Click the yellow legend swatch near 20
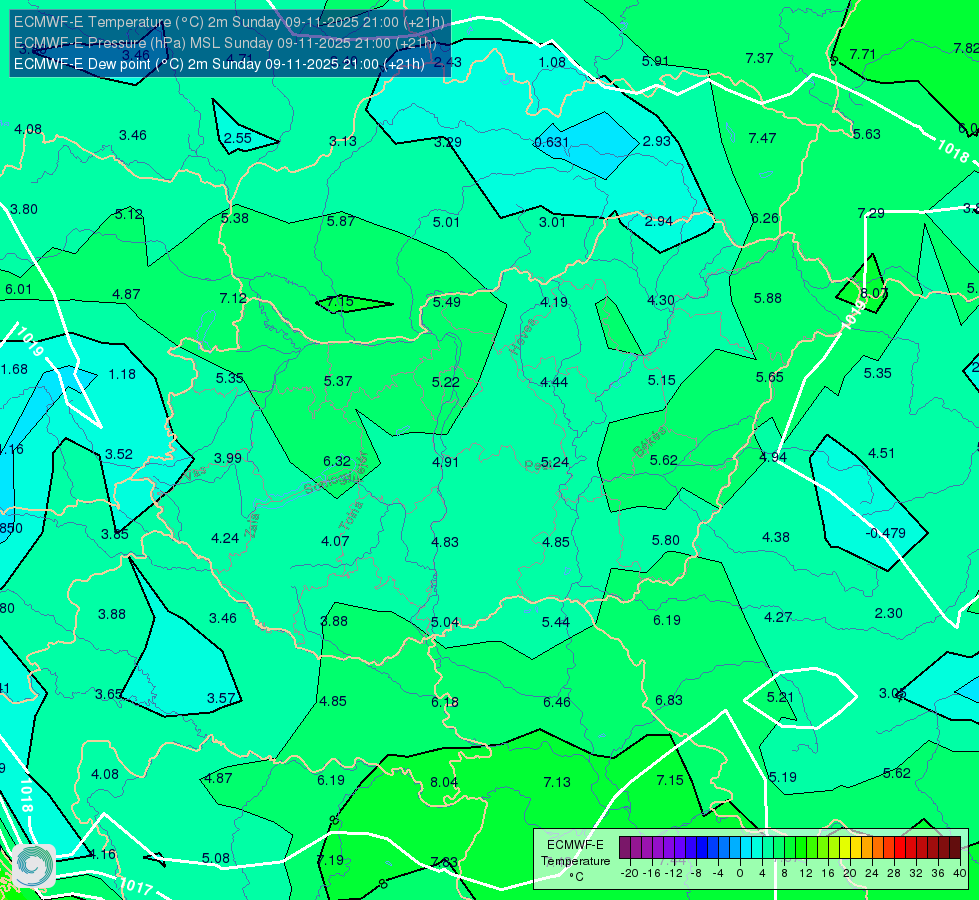The height and width of the screenshot is (900, 979). coord(845,848)
